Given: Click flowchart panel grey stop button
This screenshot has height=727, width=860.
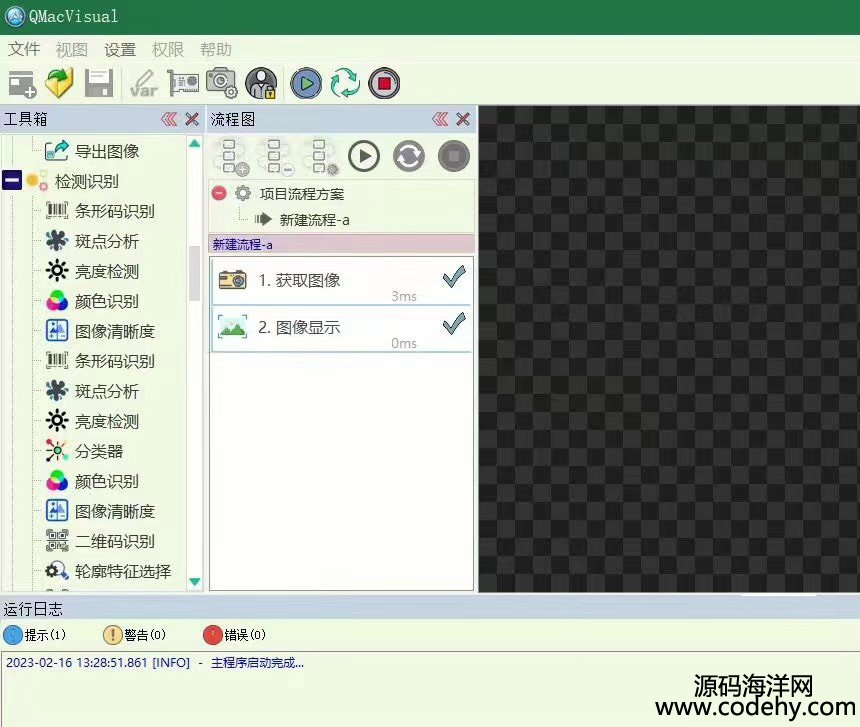Looking at the screenshot, I should (x=454, y=156).
